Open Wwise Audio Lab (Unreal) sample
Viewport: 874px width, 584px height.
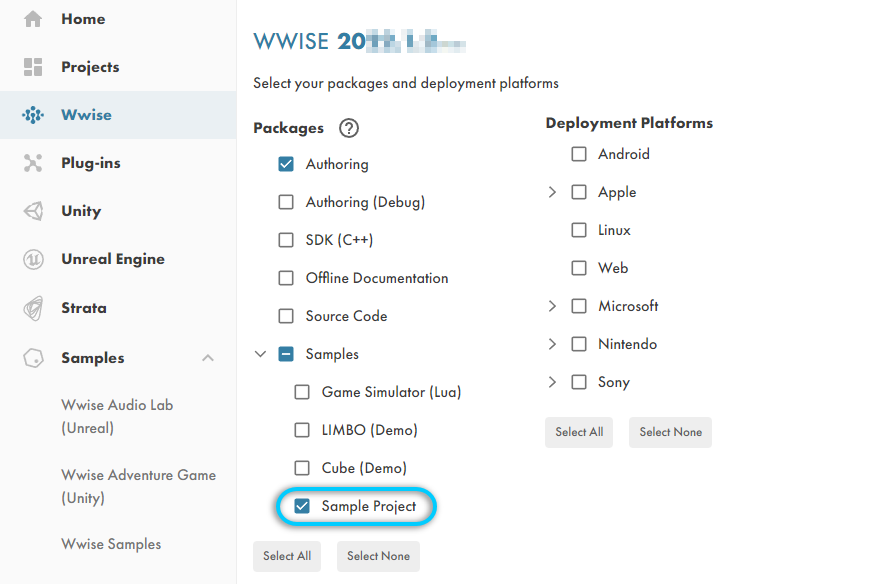click(x=117, y=416)
